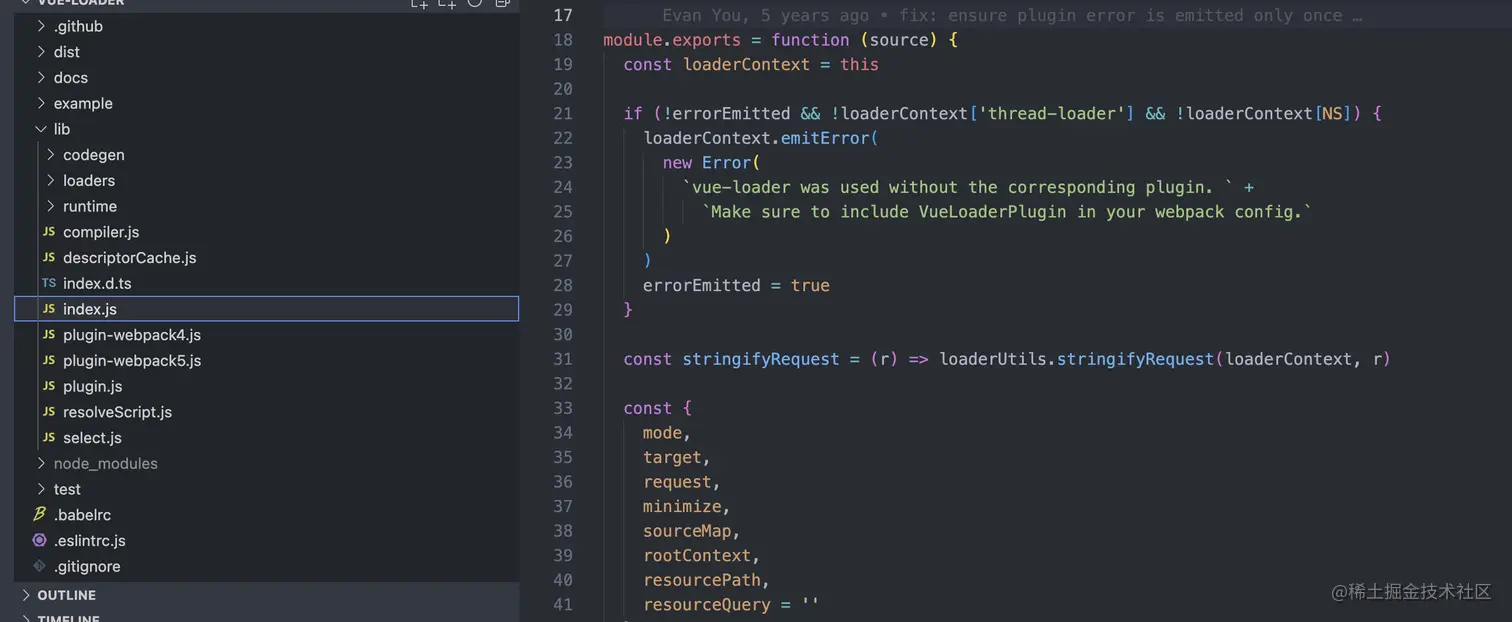Click line number 21 in the gutter

click(x=562, y=114)
